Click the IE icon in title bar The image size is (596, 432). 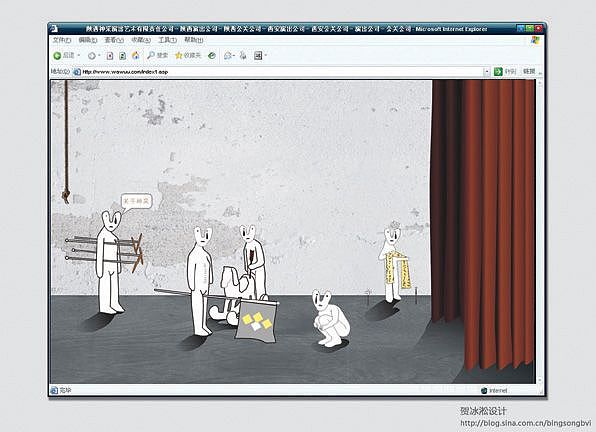click(x=54, y=29)
